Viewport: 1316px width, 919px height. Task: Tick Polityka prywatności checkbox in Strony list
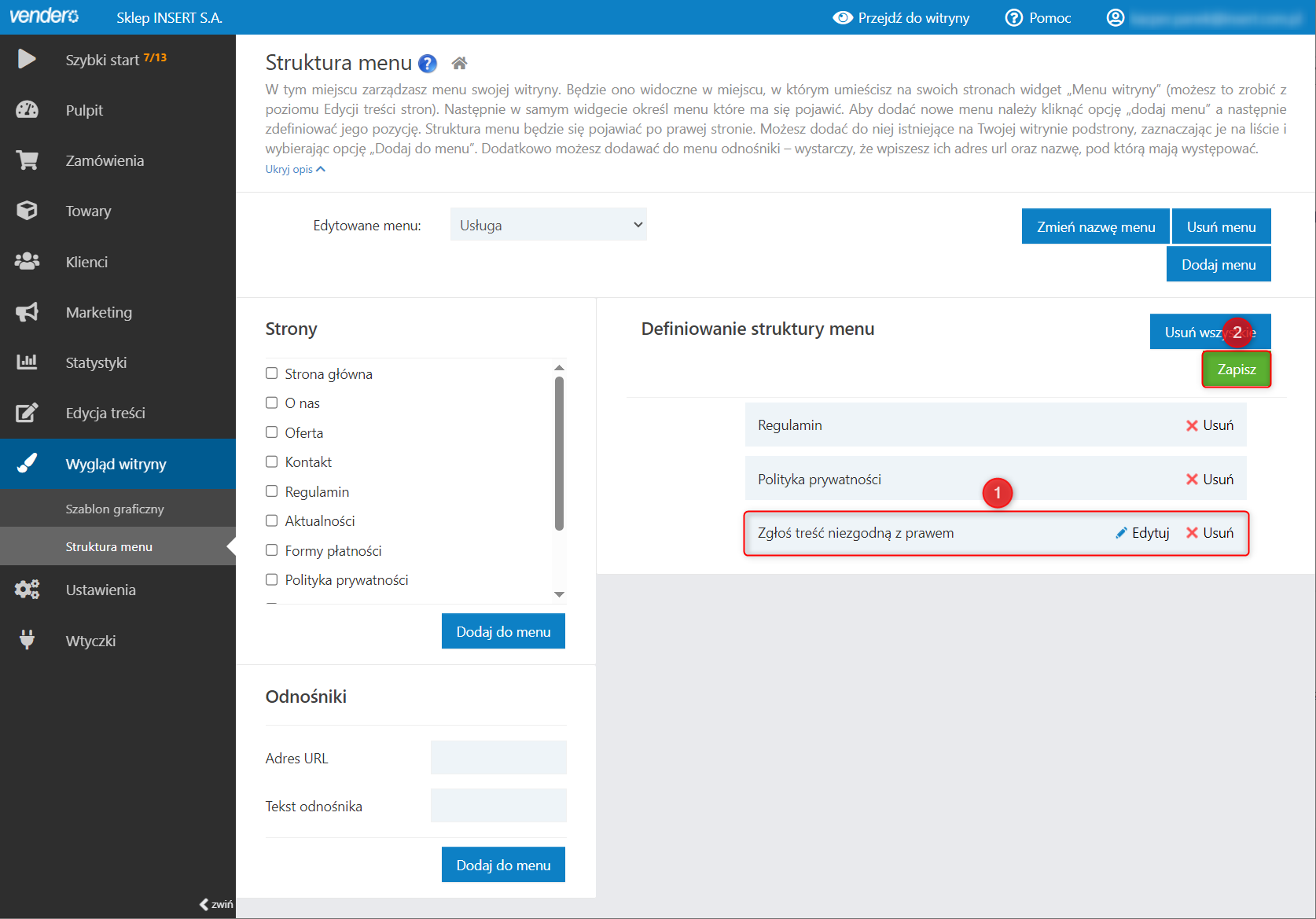[272, 579]
